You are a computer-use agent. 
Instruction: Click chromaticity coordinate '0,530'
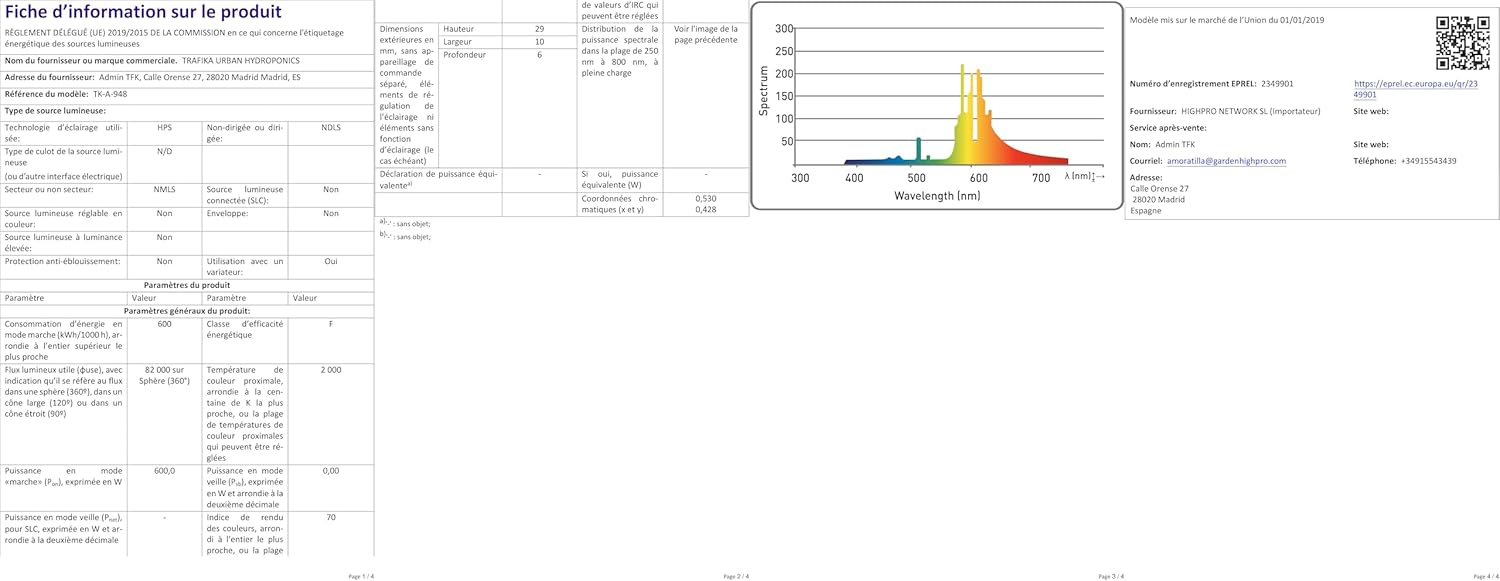pos(706,198)
